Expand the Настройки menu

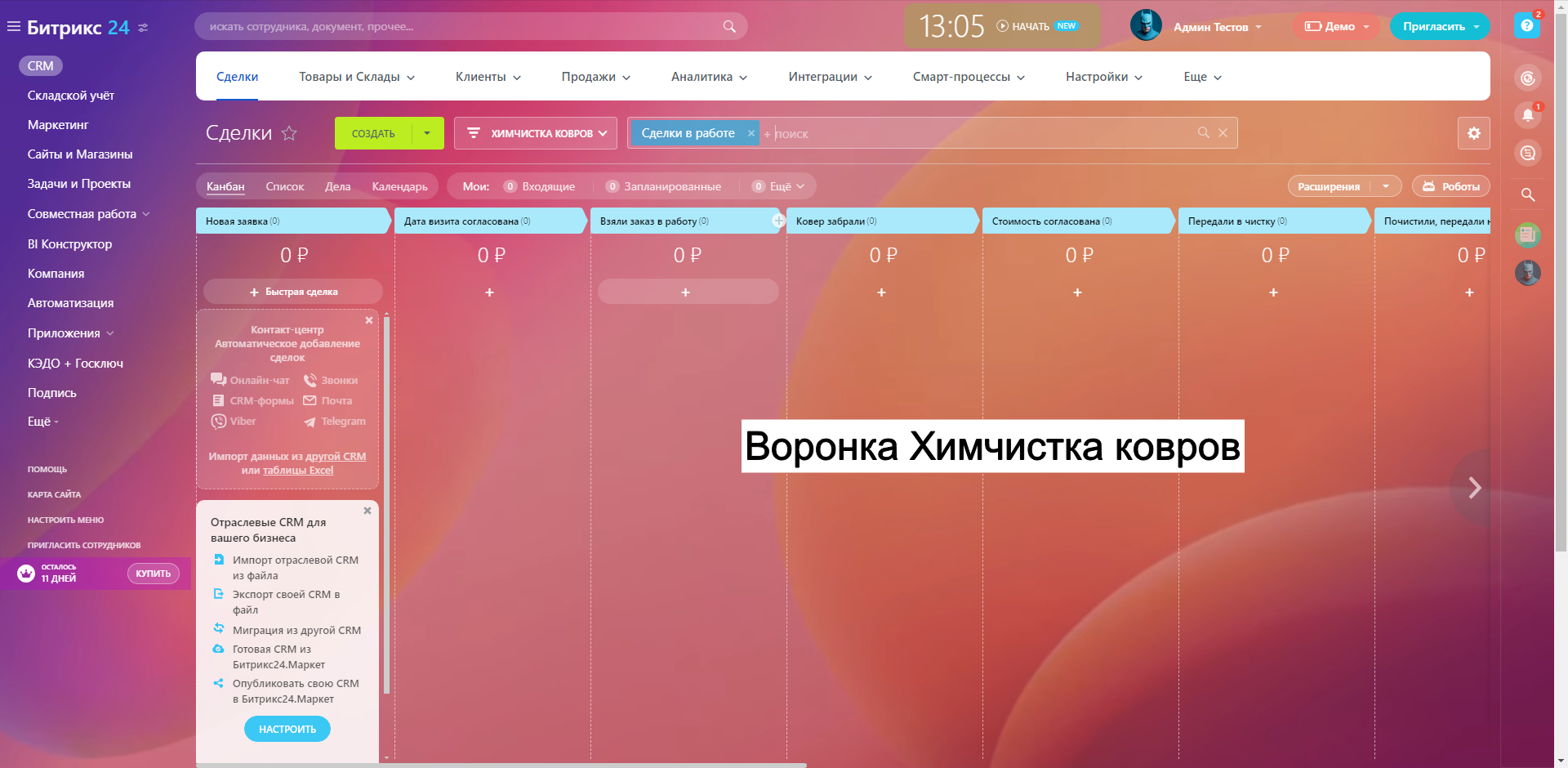tap(1104, 77)
